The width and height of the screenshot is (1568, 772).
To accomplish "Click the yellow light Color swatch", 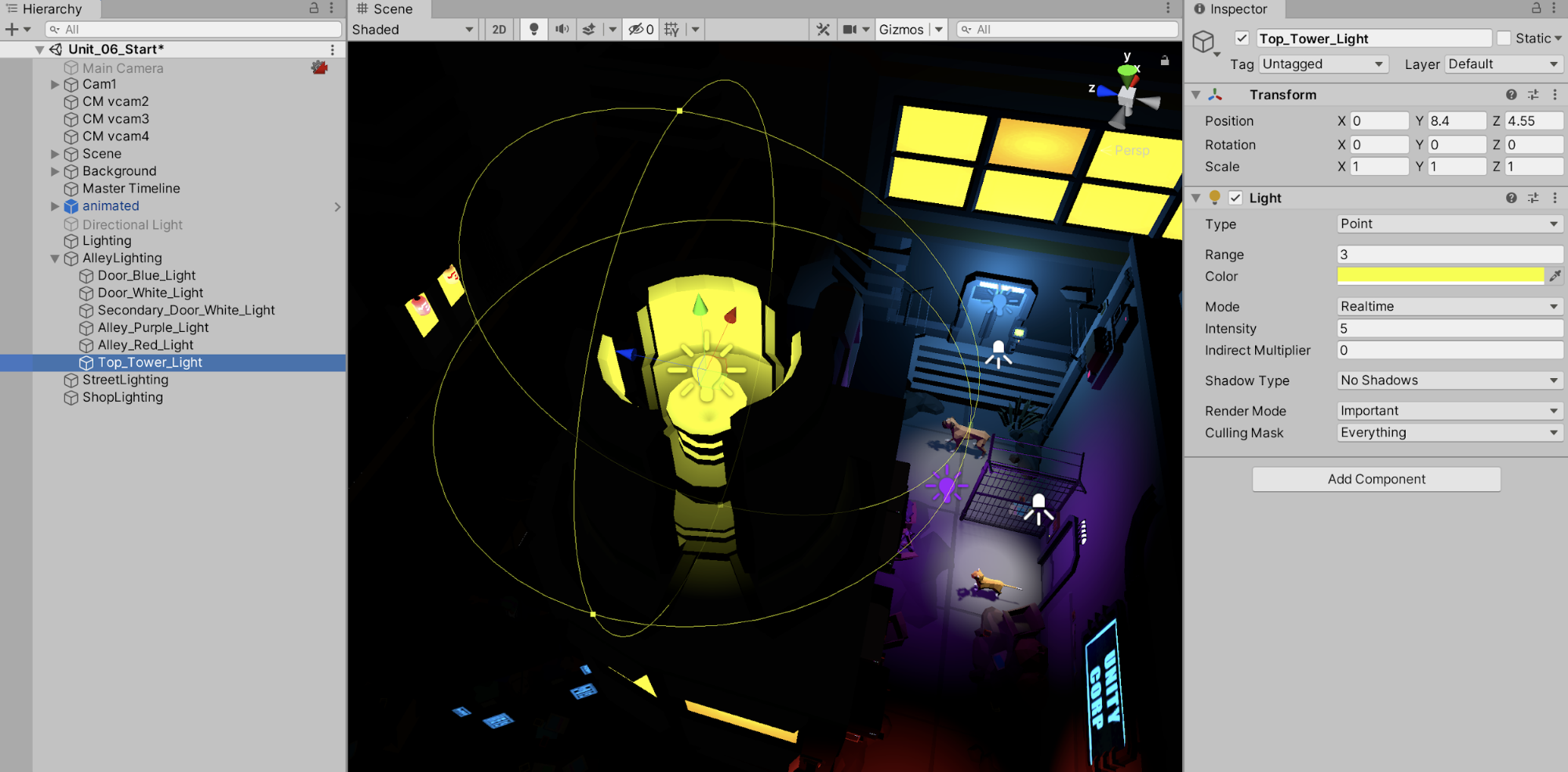I will pyautogui.click(x=1440, y=275).
